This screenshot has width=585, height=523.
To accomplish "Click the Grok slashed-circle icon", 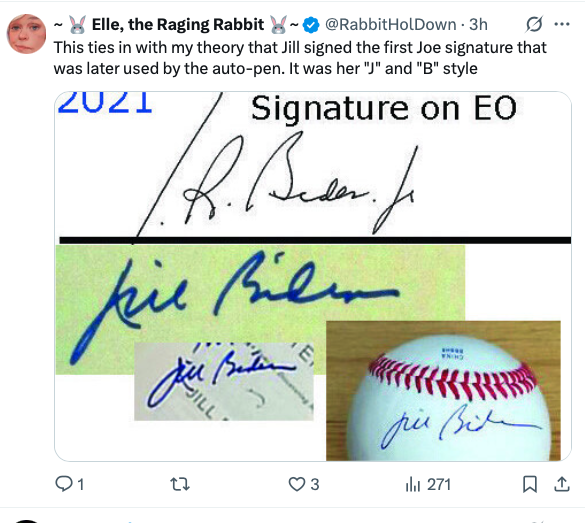I will [x=534, y=25].
